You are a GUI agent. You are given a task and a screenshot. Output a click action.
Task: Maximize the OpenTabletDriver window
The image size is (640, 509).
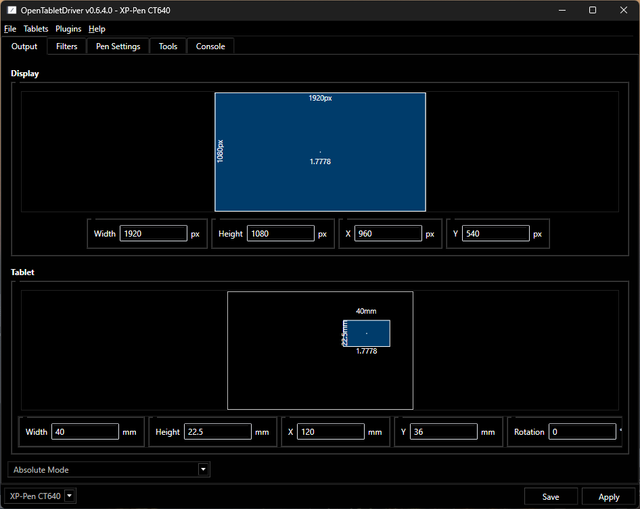coord(593,10)
